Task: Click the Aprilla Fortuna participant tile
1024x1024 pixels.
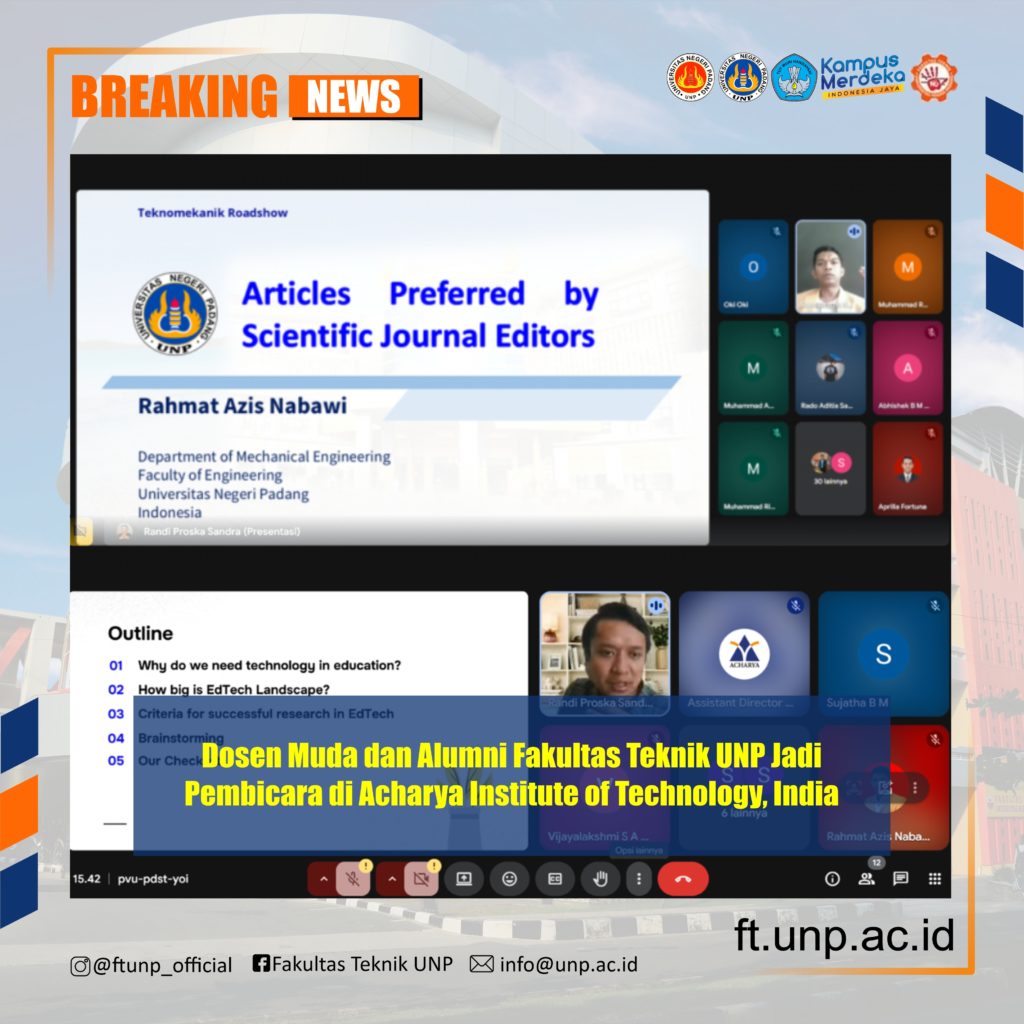Action: [x=907, y=468]
